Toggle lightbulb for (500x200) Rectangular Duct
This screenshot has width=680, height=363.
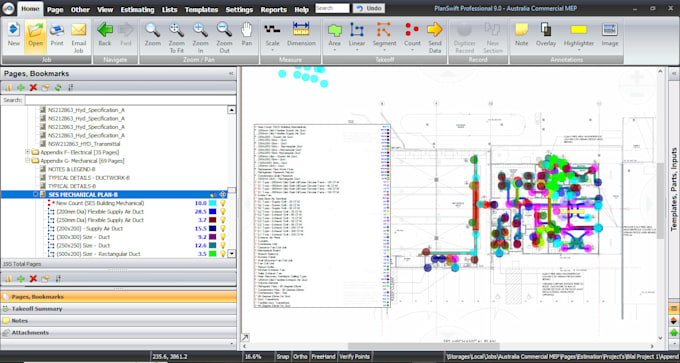coord(223,254)
